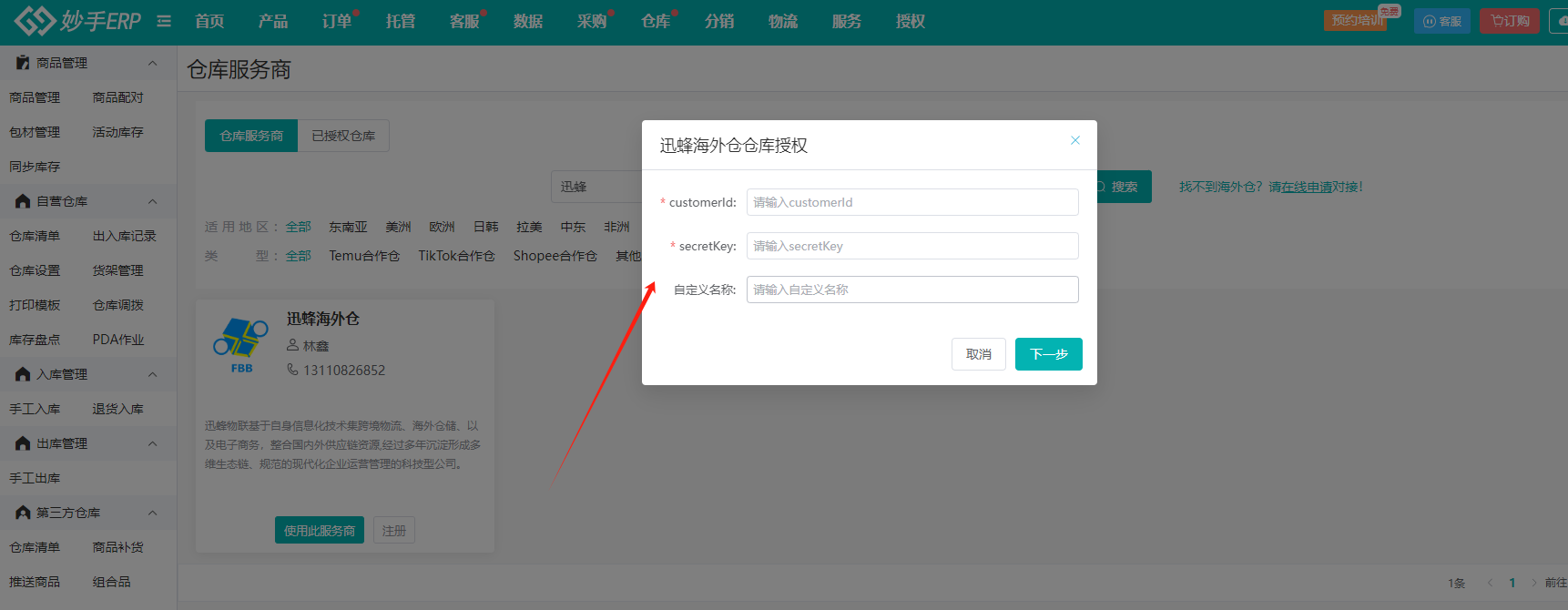This screenshot has width=1568, height=610.
Task: Filter 类型 by TikTok合作仓
Action: 456,256
